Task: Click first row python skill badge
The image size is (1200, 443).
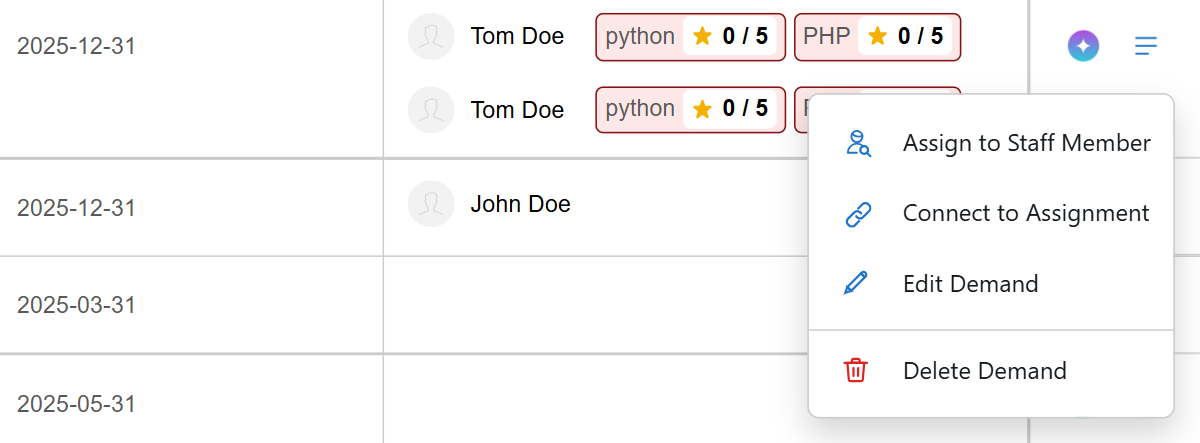Action: coord(690,37)
